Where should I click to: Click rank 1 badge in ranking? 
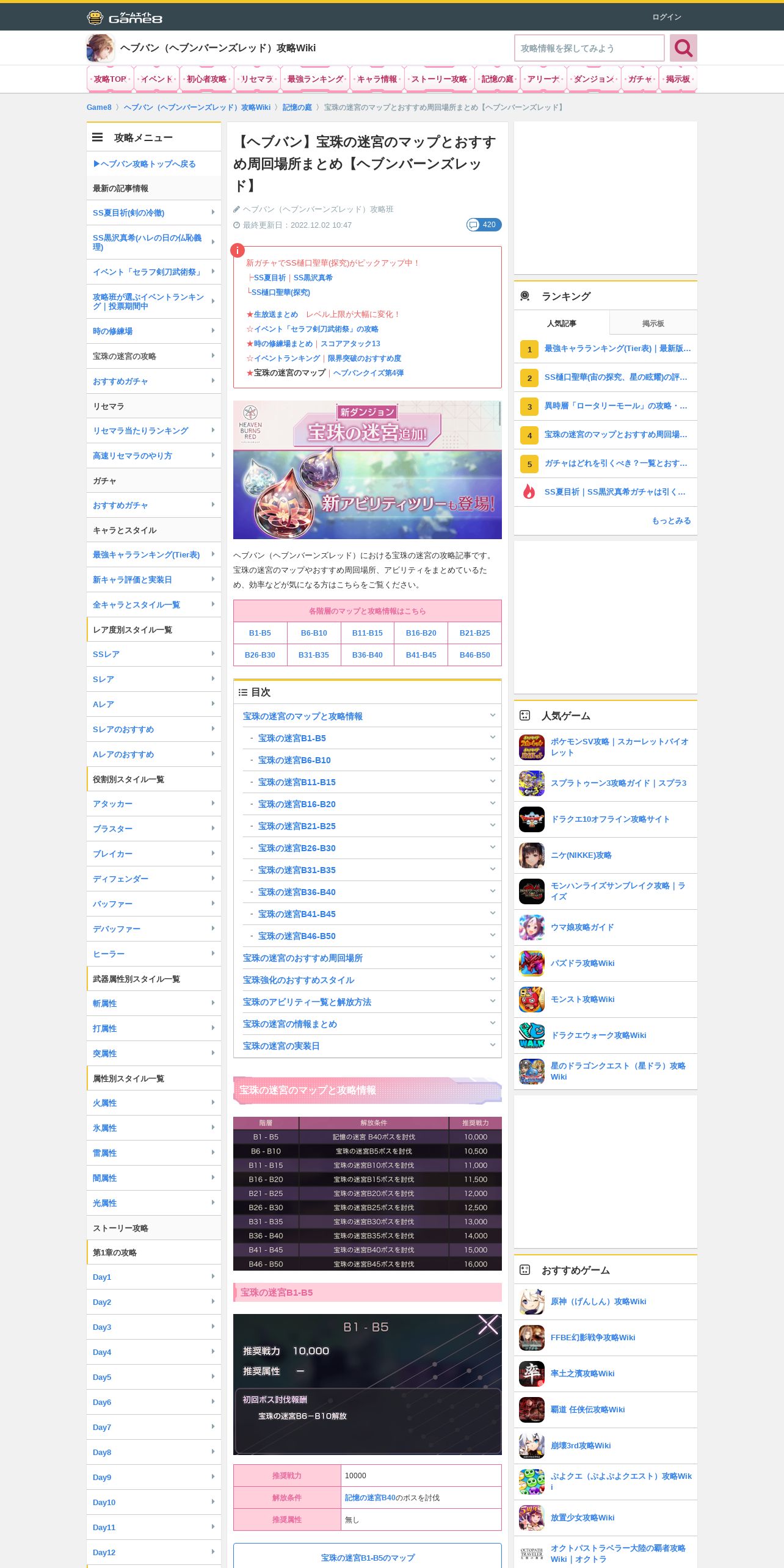[529, 349]
